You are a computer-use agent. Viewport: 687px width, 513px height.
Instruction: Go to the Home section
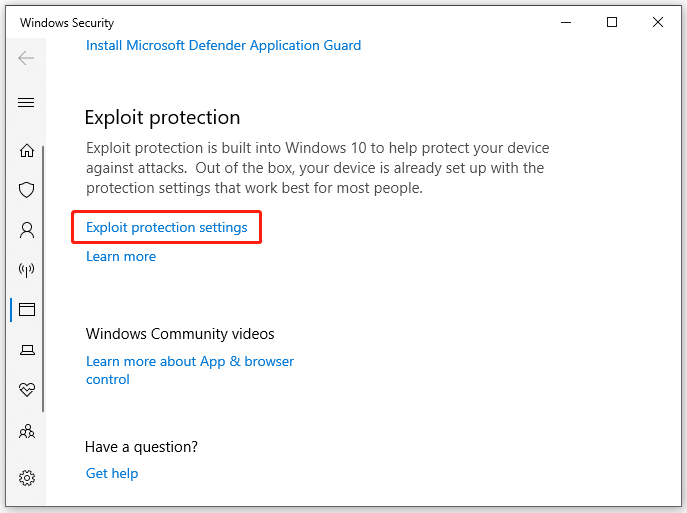tap(27, 151)
